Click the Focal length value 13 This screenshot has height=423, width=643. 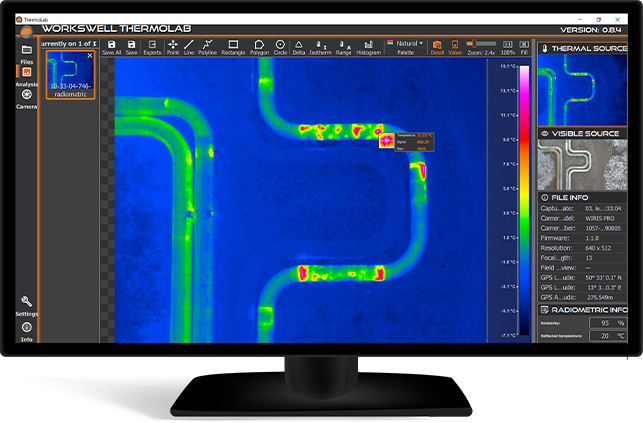tap(588, 258)
